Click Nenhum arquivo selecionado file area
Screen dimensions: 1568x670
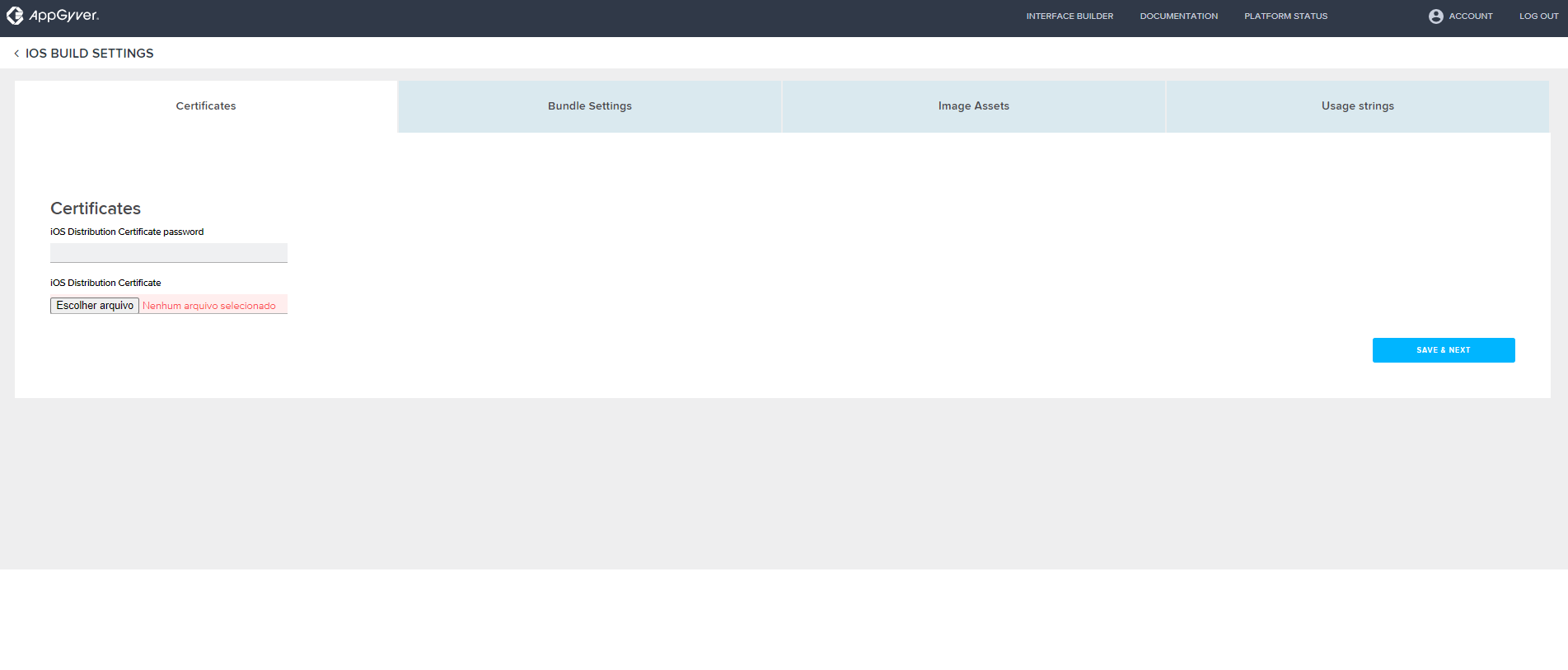tap(209, 306)
